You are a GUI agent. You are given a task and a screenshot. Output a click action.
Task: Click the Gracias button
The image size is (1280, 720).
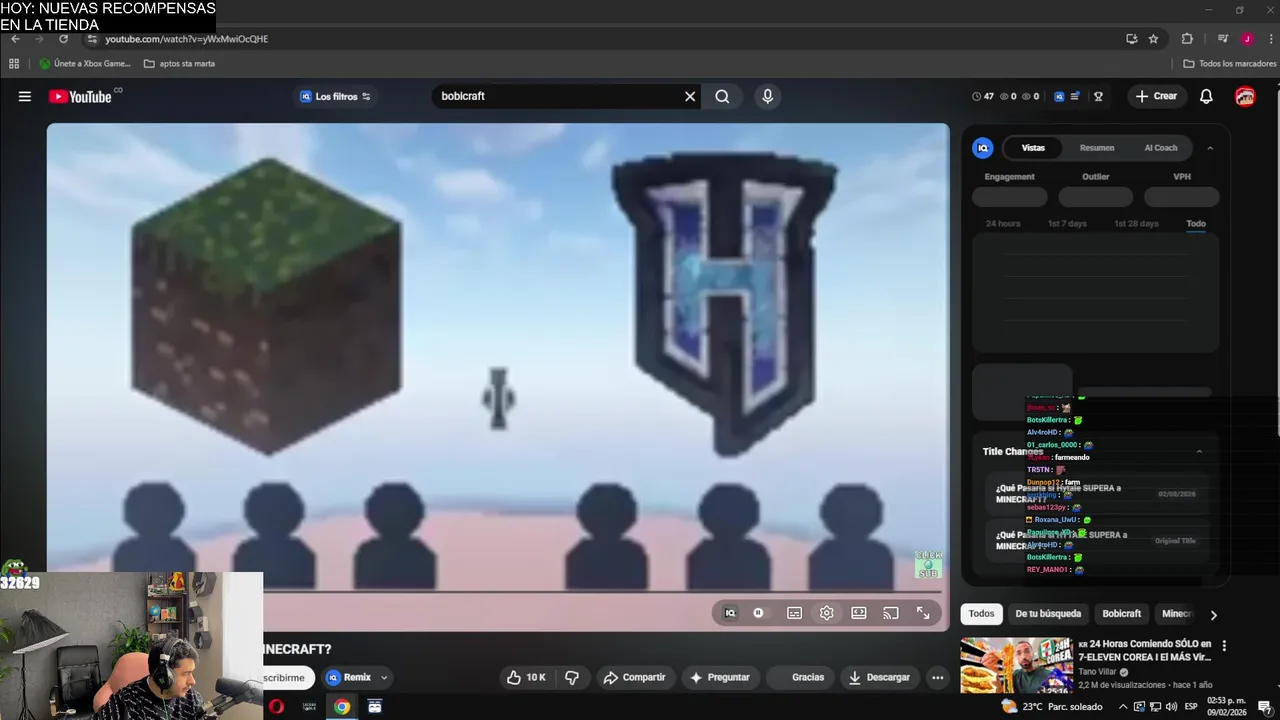(800, 677)
